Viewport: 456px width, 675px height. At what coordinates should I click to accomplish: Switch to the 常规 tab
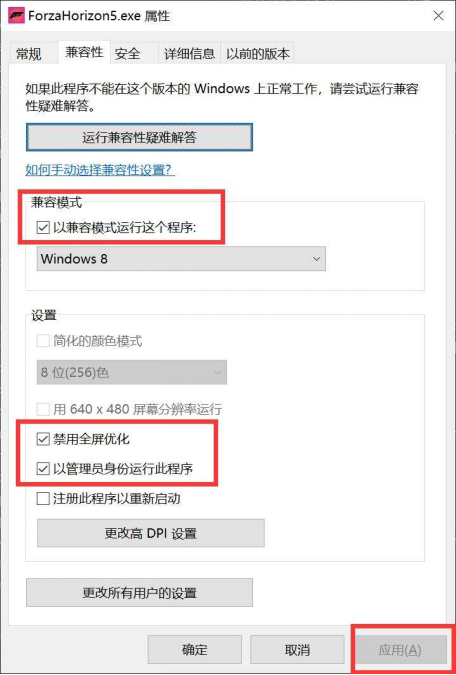click(x=29, y=54)
